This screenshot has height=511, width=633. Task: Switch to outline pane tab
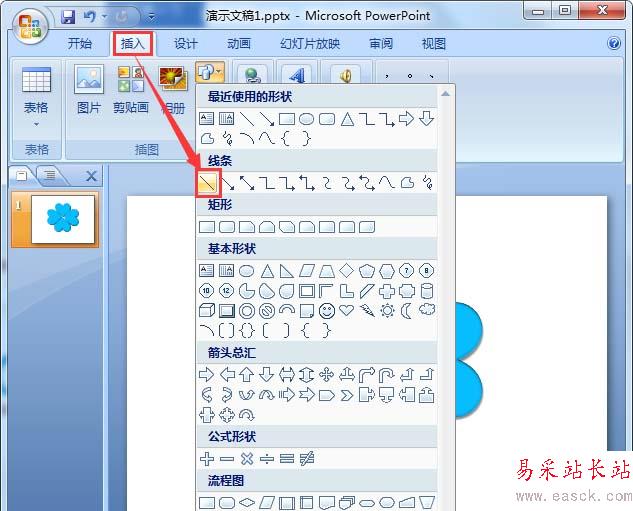tap(50, 175)
